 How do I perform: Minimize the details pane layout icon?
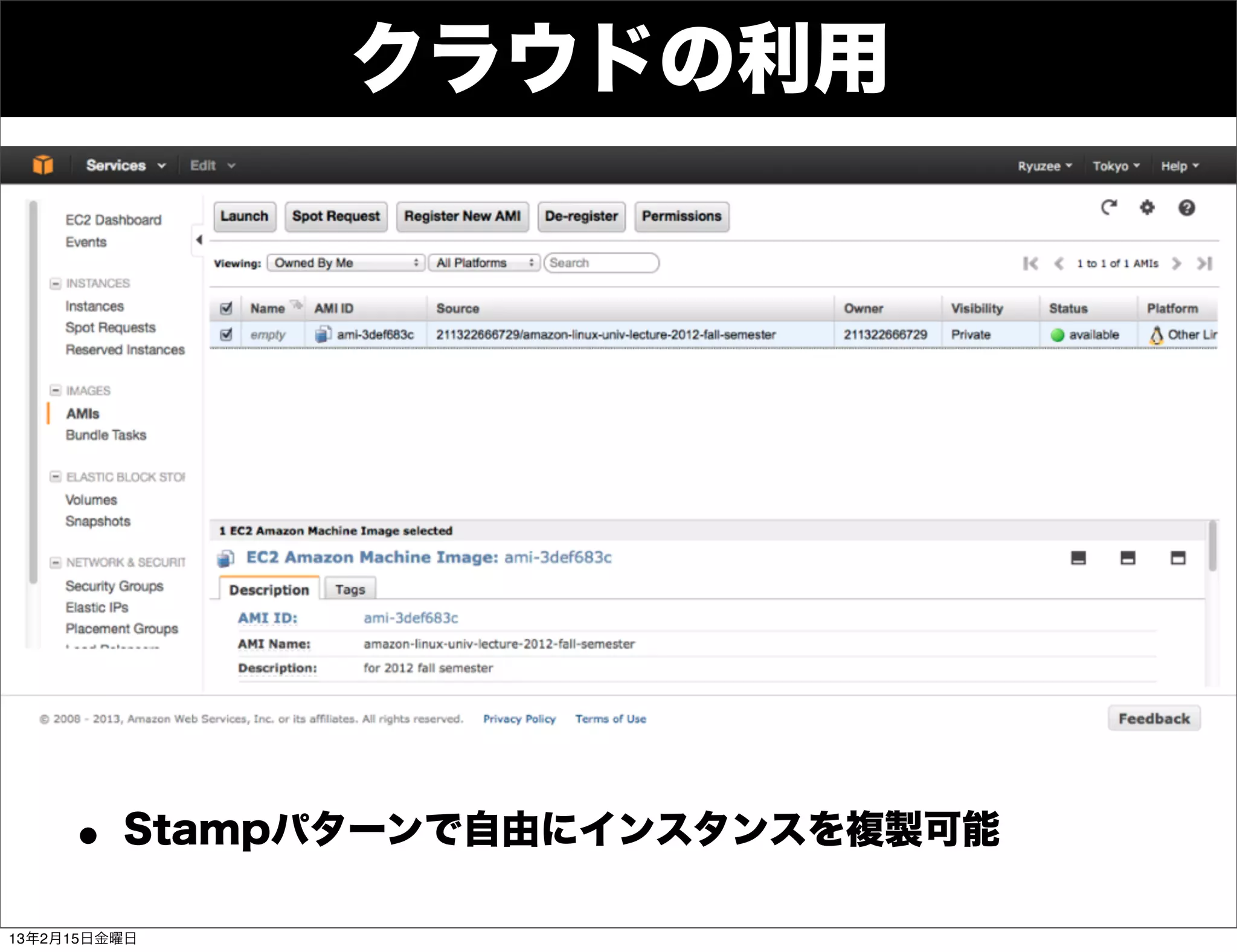(1078, 558)
